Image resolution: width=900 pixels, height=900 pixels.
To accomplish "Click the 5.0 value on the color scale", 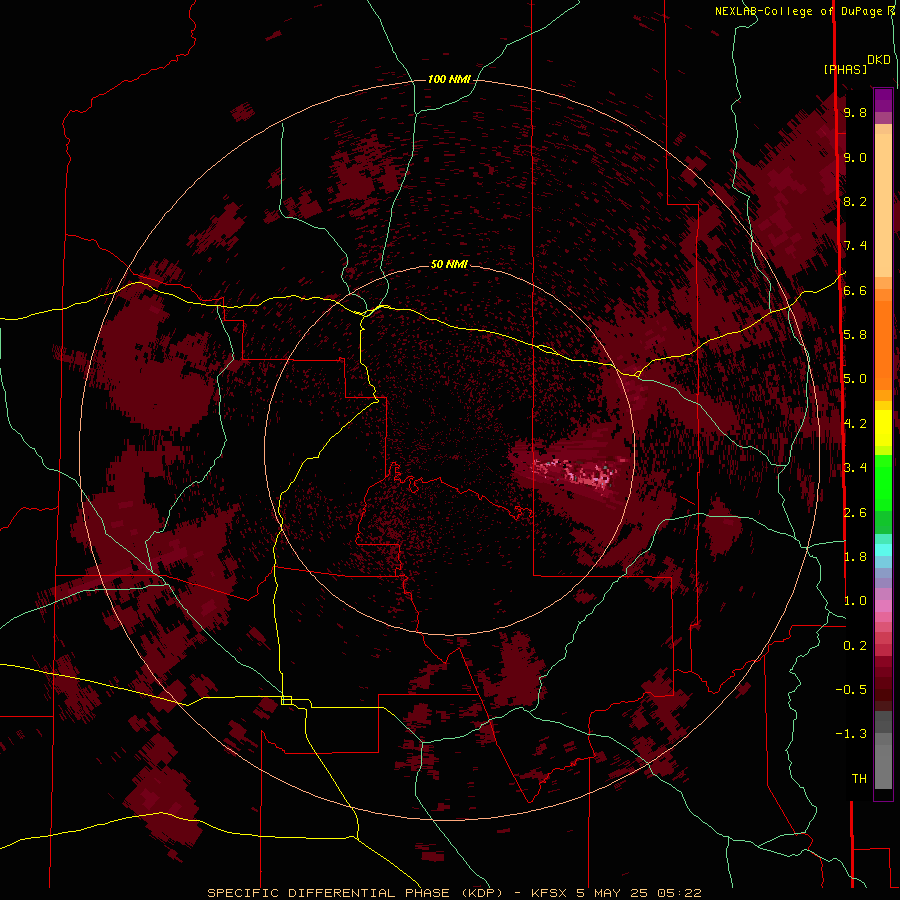I will pyautogui.click(x=855, y=379).
